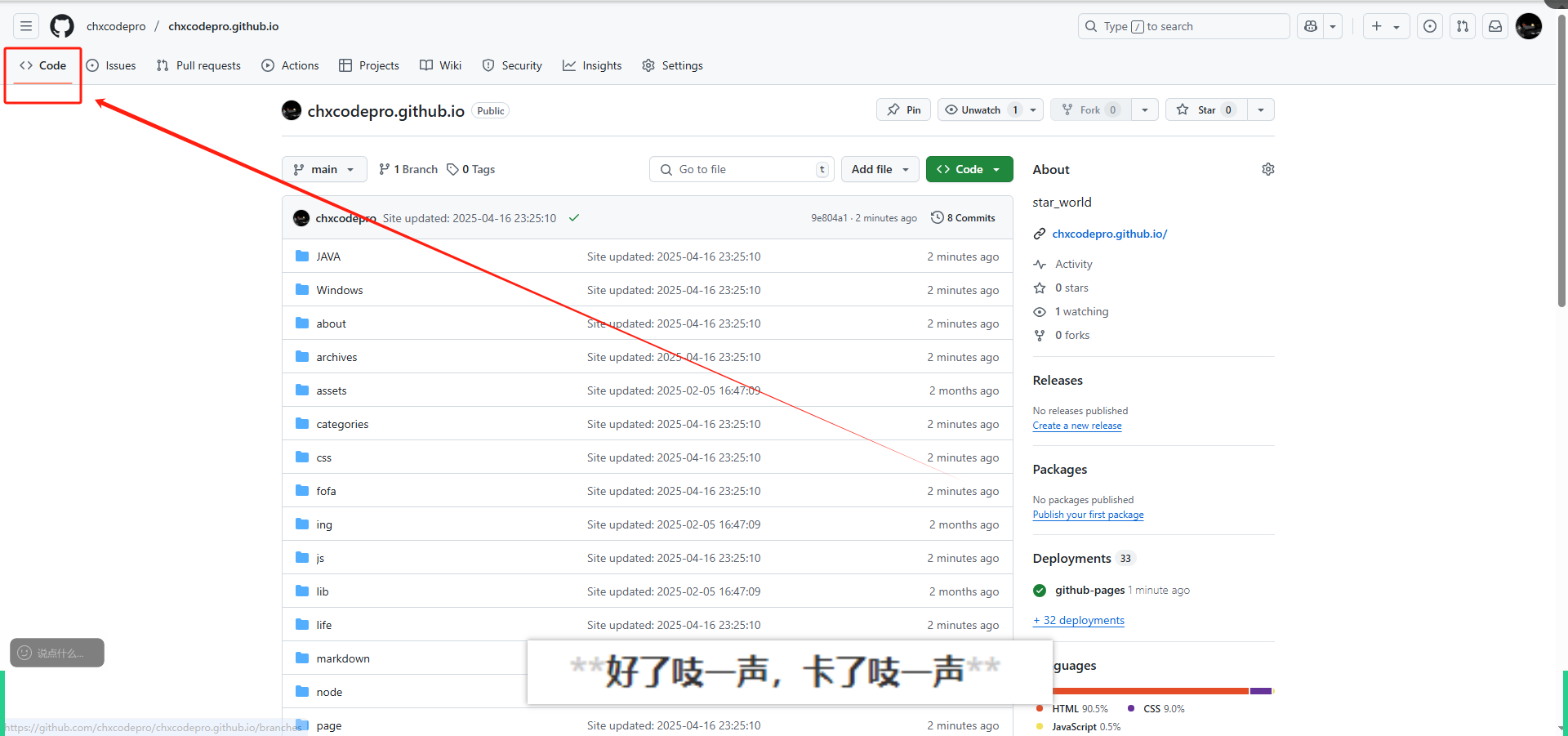Open the about folder
1568x736 pixels.
tap(331, 323)
